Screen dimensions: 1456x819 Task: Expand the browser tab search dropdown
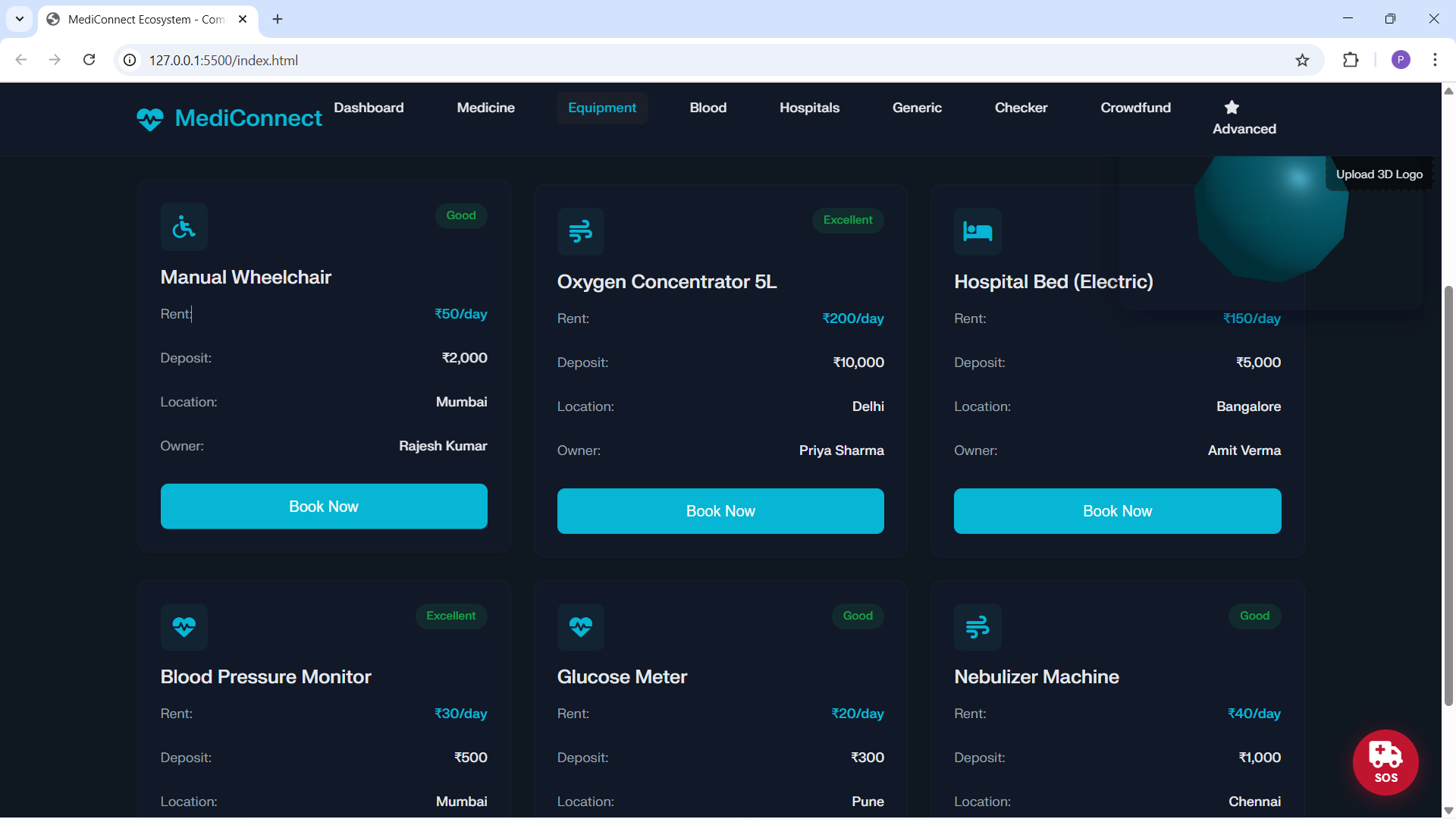pyautogui.click(x=20, y=19)
